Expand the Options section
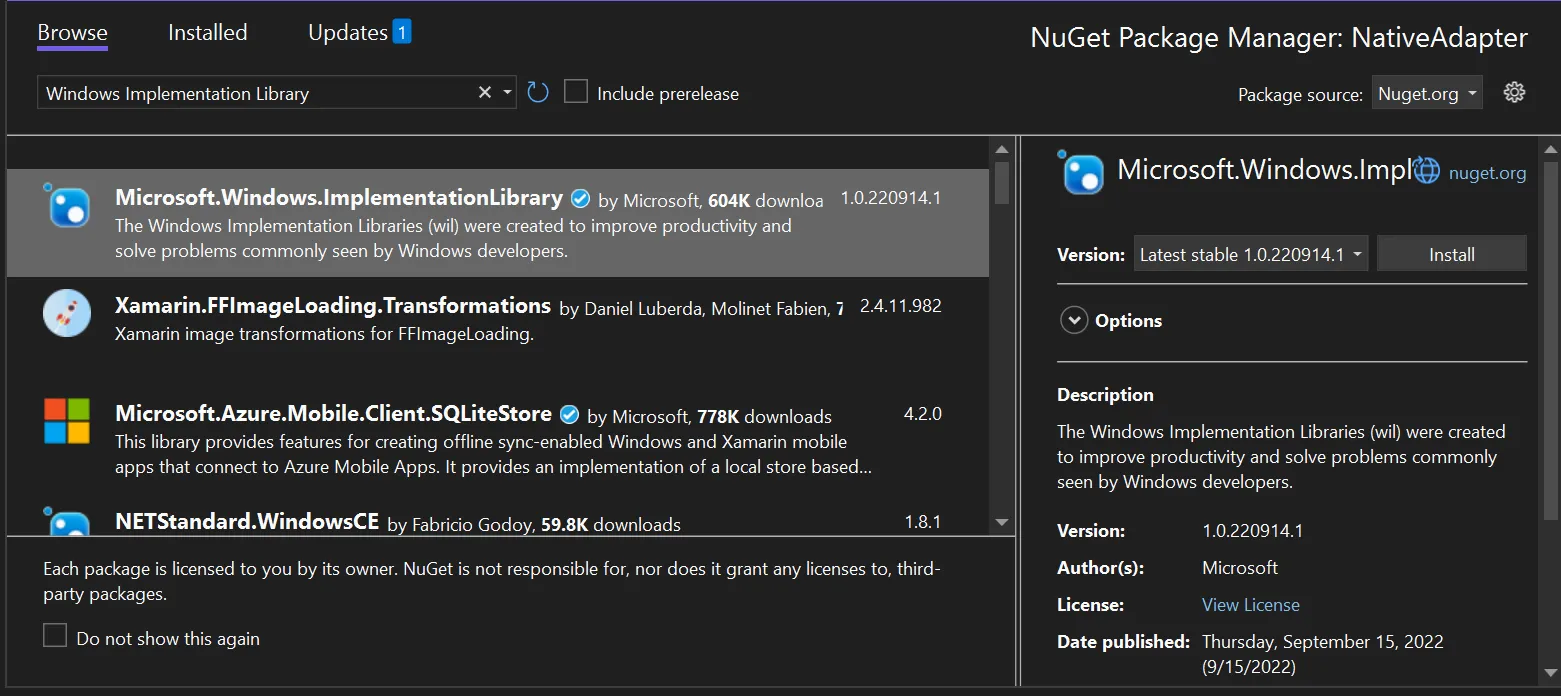Screen dimensions: 1561x696 (1074, 319)
